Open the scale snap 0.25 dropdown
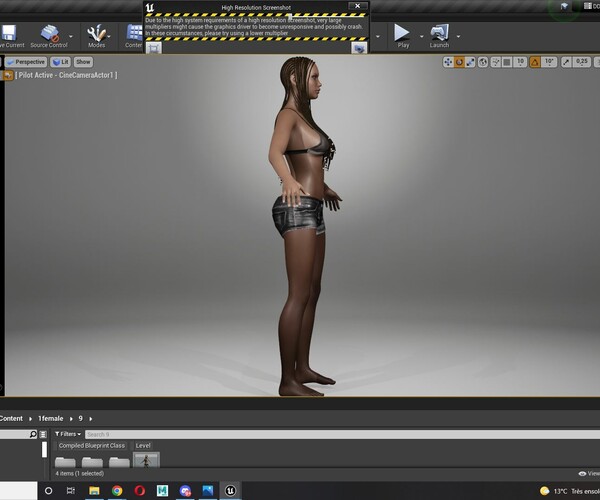The height and width of the screenshot is (500, 600). (x=582, y=62)
